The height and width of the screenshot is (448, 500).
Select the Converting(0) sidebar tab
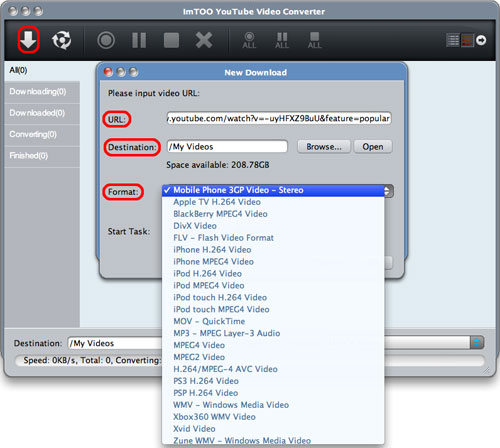[42, 134]
